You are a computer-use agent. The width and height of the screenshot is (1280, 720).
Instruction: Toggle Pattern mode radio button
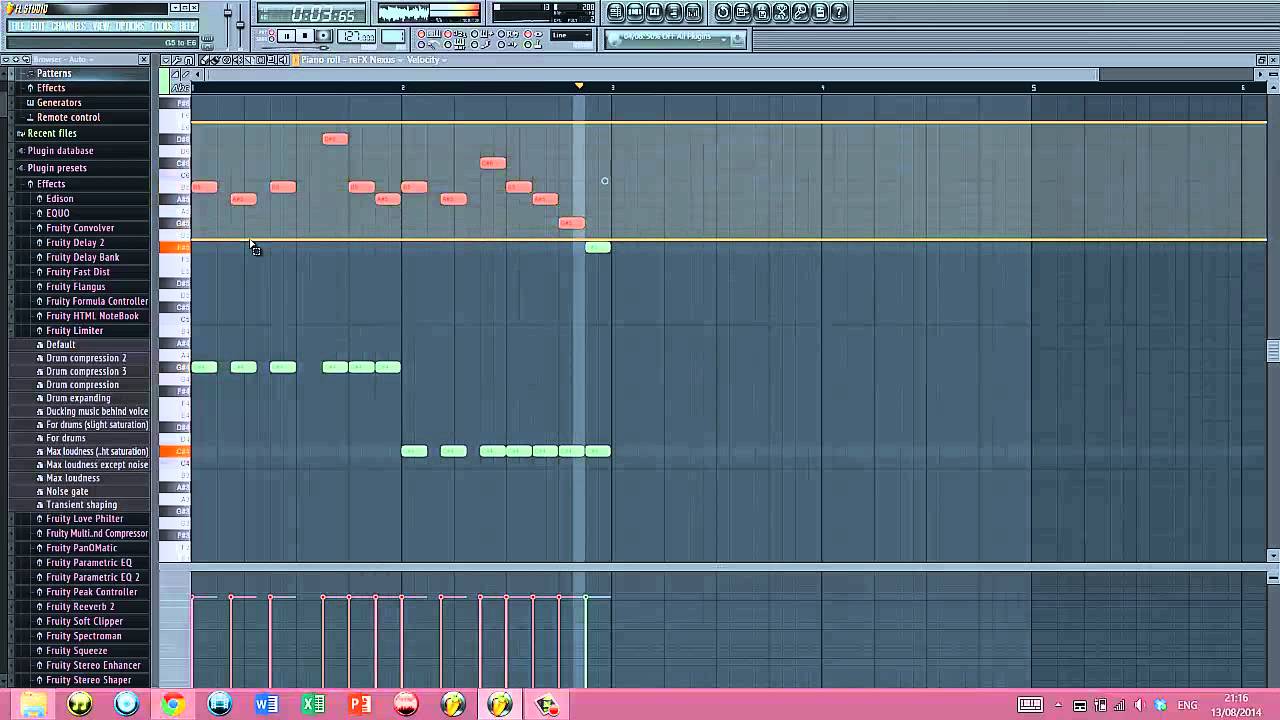(271, 32)
